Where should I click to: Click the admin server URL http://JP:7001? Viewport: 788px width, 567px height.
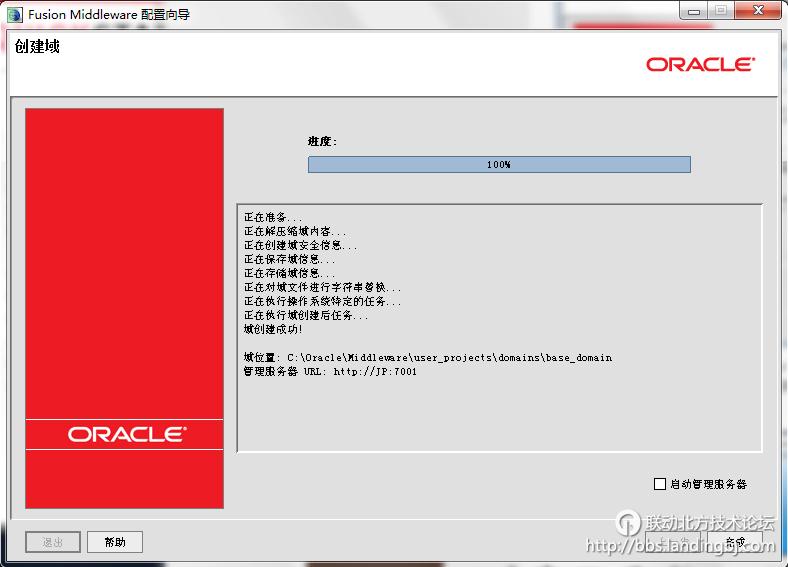pyautogui.click(x=375, y=371)
